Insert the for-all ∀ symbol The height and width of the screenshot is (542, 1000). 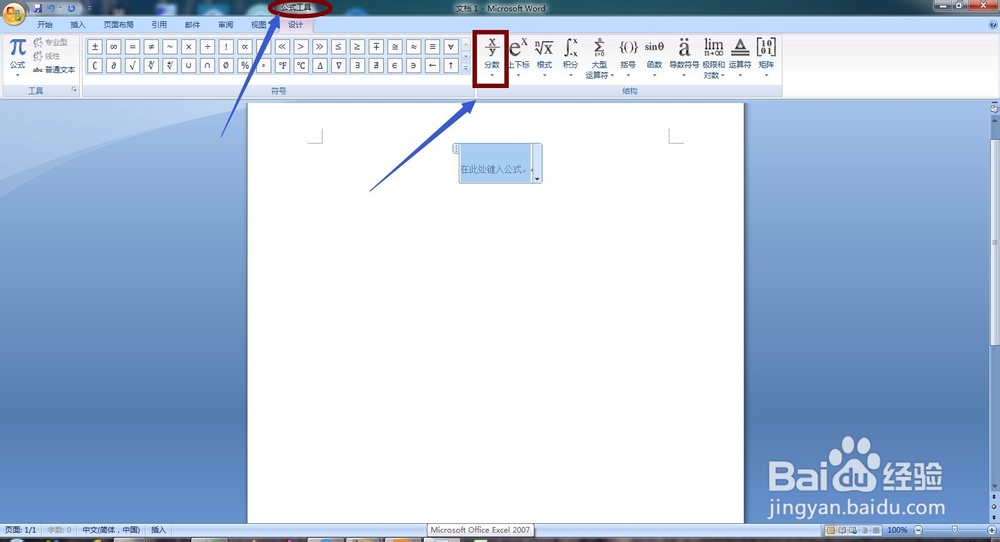click(451, 47)
